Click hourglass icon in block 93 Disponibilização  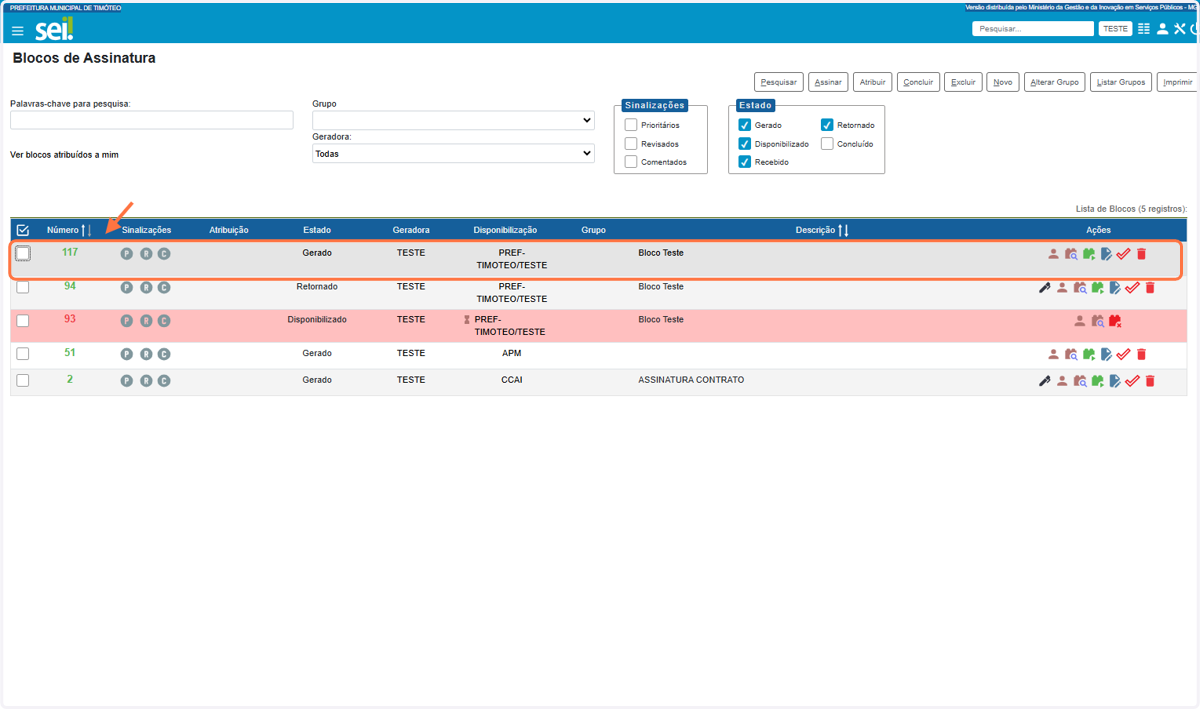[x=466, y=320]
